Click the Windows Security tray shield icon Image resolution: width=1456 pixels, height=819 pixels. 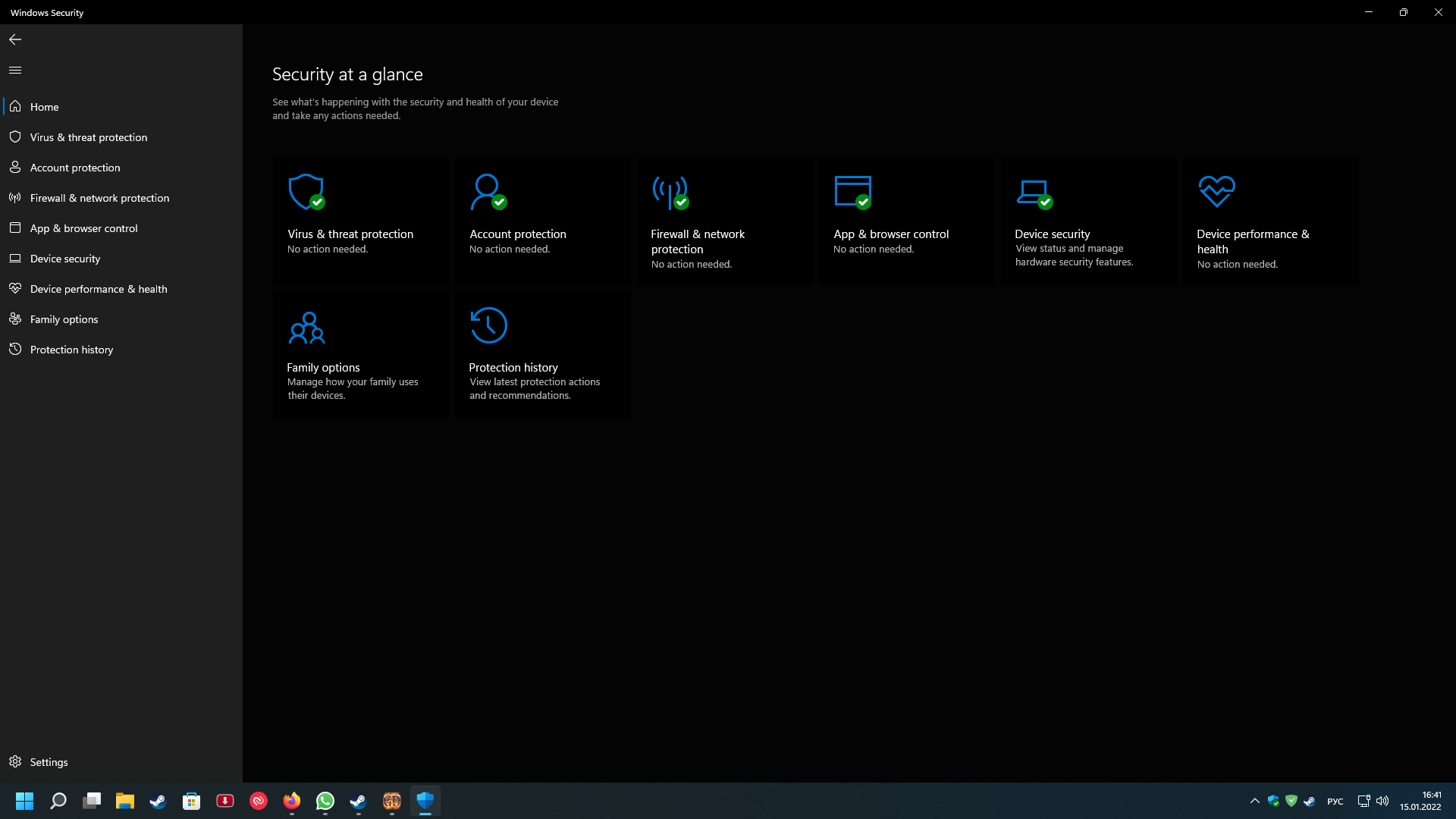[1274, 801]
